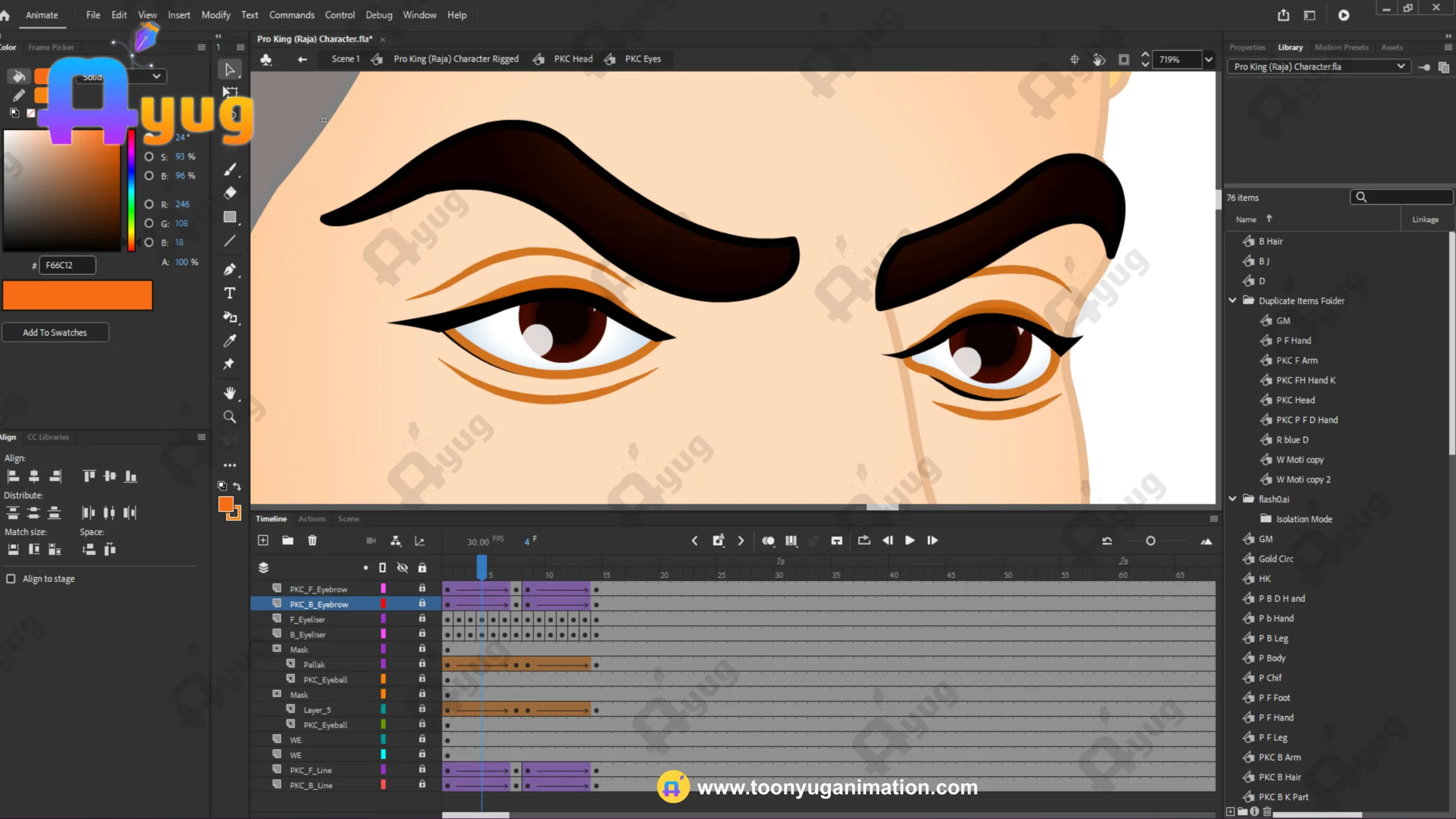Select the Saturation S radio button
Image resolution: width=1456 pixels, height=819 pixels.
pyautogui.click(x=149, y=156)
